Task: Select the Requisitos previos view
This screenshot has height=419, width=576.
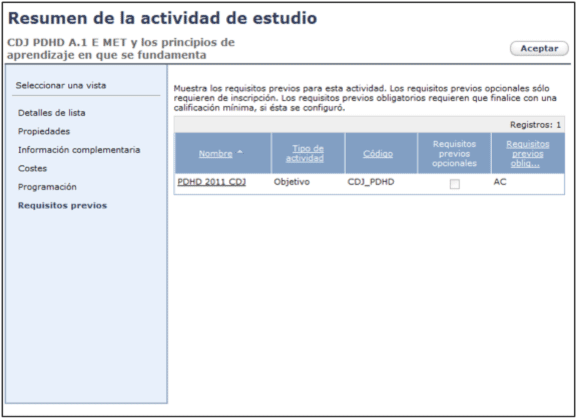Action: tap(62, 205)
